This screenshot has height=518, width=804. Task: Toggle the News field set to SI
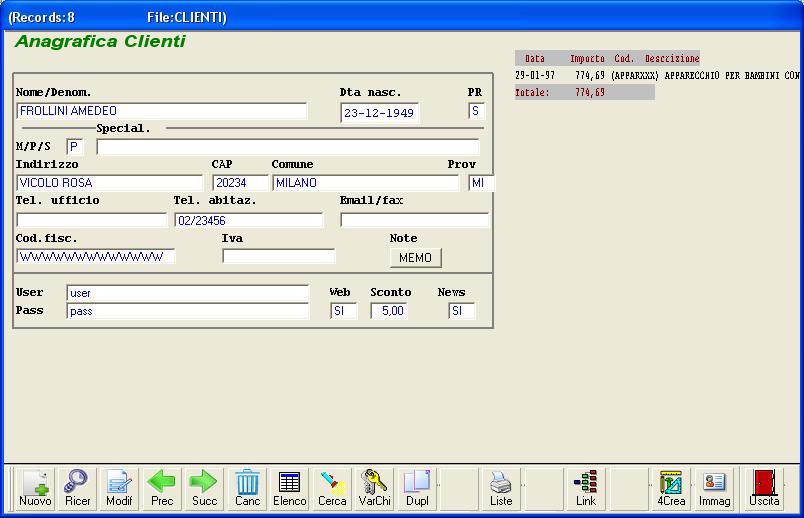click(x=461, y=311)
